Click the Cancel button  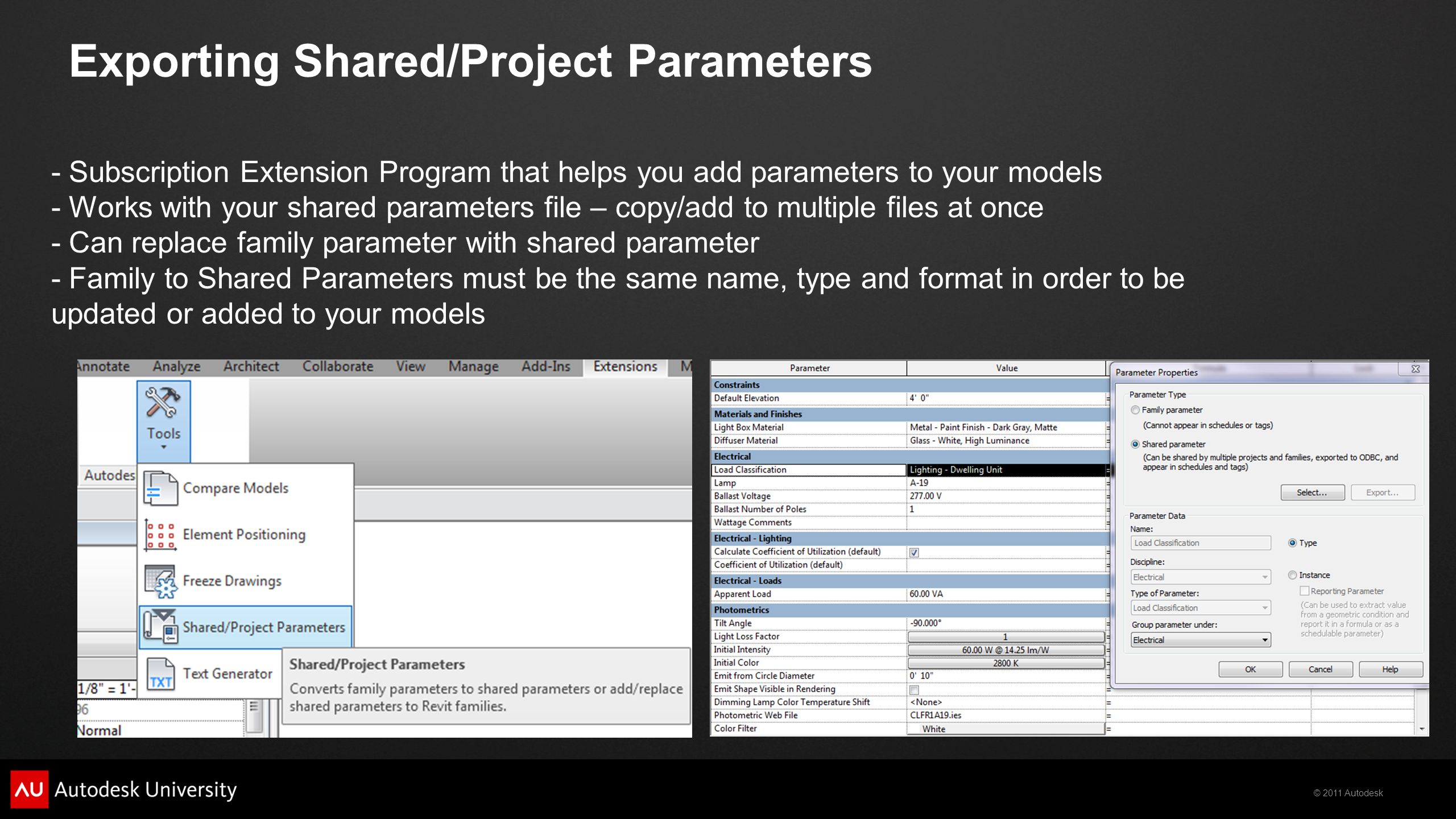click(x=1320, y=669)
